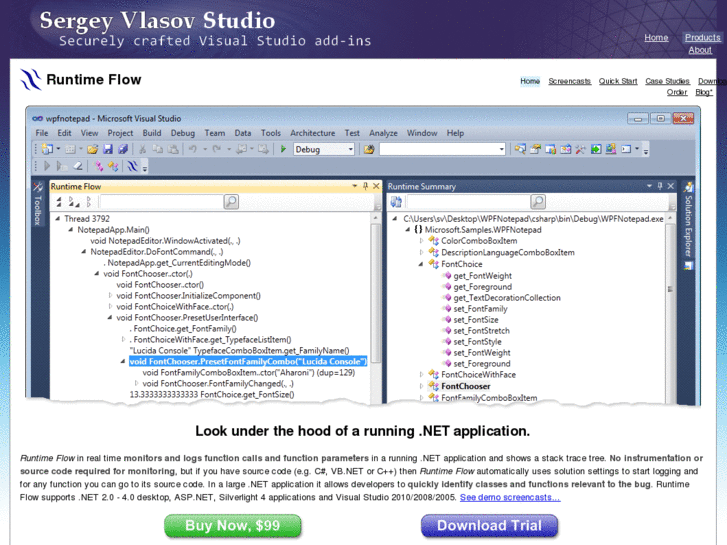Click the search icon in Runtime Flow panel
Image resolution: width=727 pixels, height=545 pixels.
(231, 202)
